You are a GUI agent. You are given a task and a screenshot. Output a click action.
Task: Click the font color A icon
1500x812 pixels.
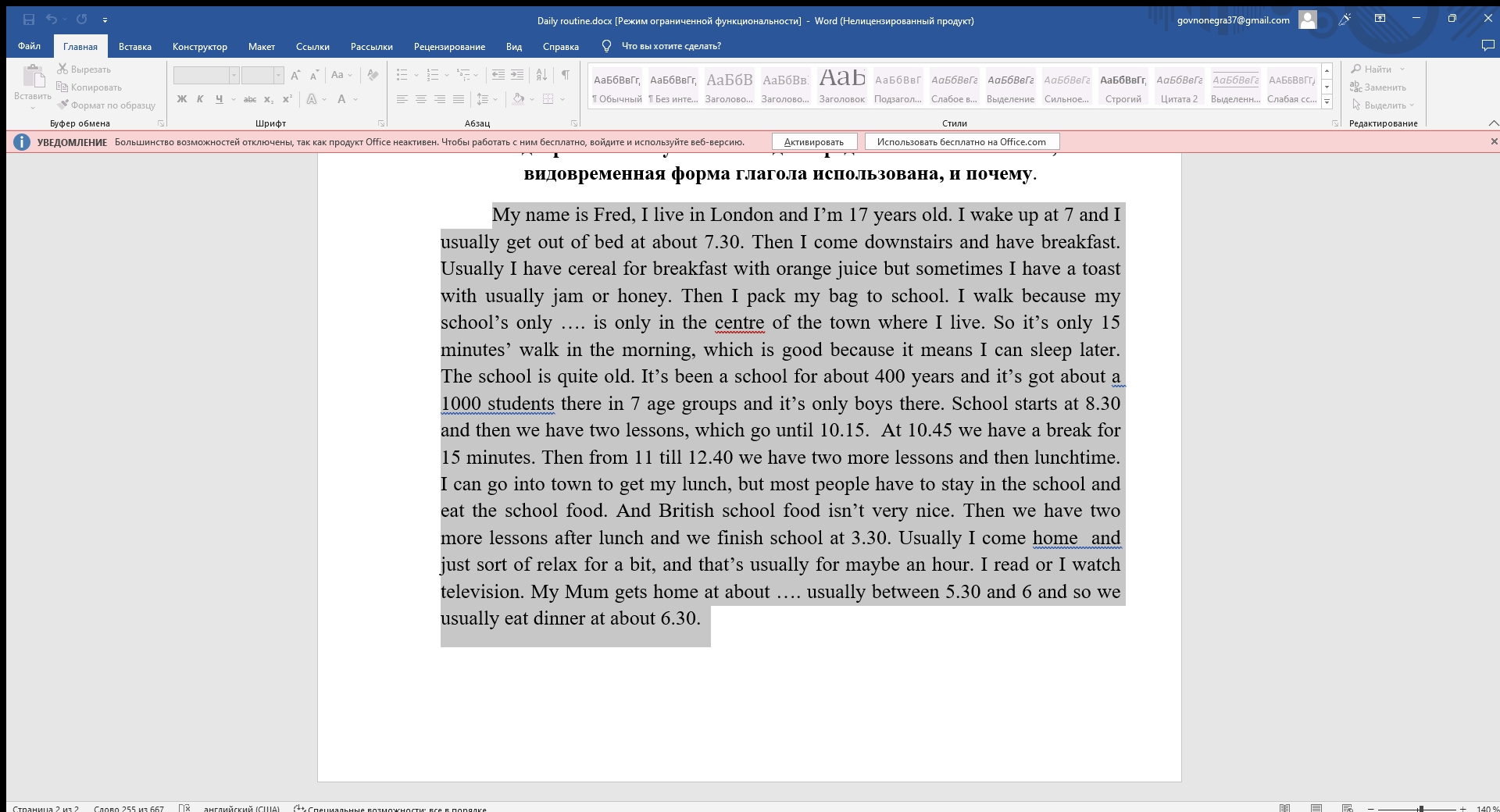coord(341,99)
